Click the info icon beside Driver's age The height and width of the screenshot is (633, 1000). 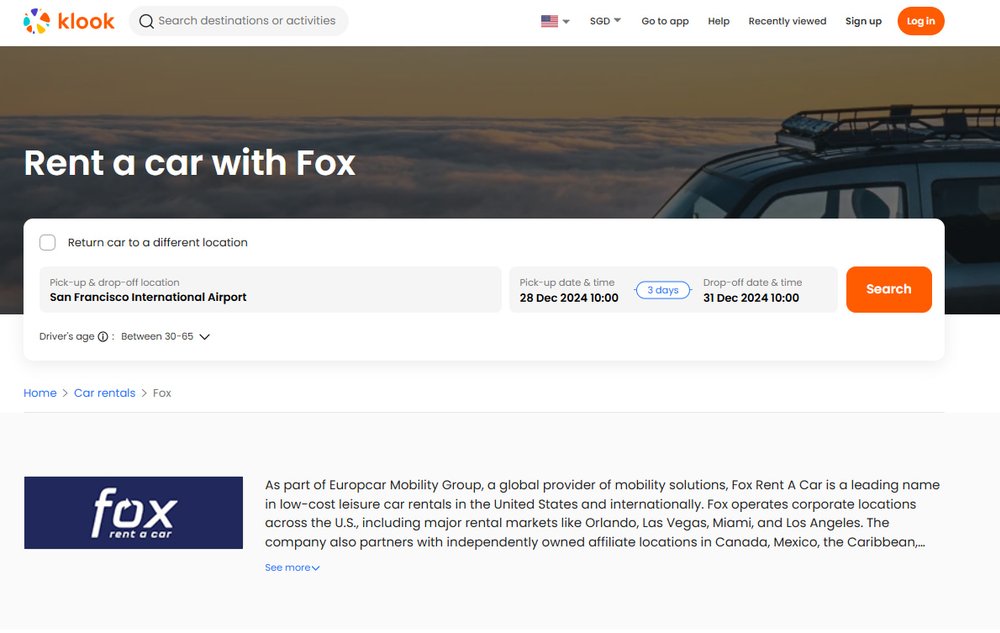[x=105, y=336]
